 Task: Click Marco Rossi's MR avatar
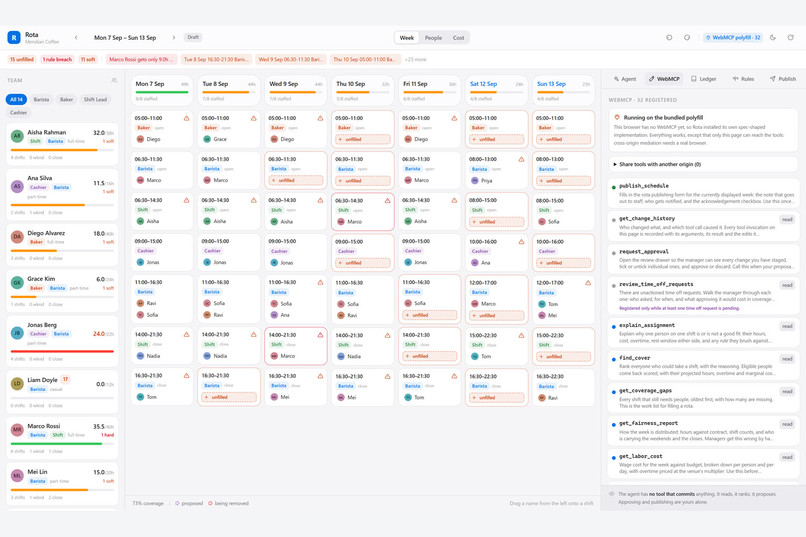17,430
